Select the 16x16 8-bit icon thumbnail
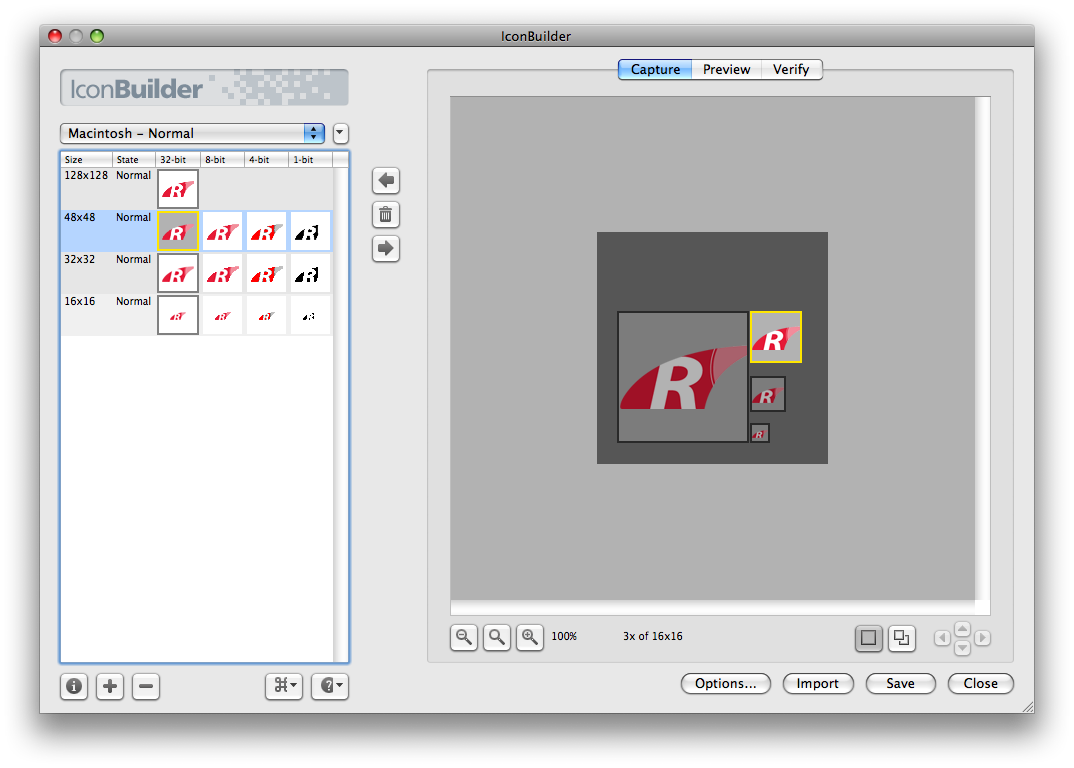Image resolution: width=1074 pixels, height=768 pixels. click(x=222, y=315)
